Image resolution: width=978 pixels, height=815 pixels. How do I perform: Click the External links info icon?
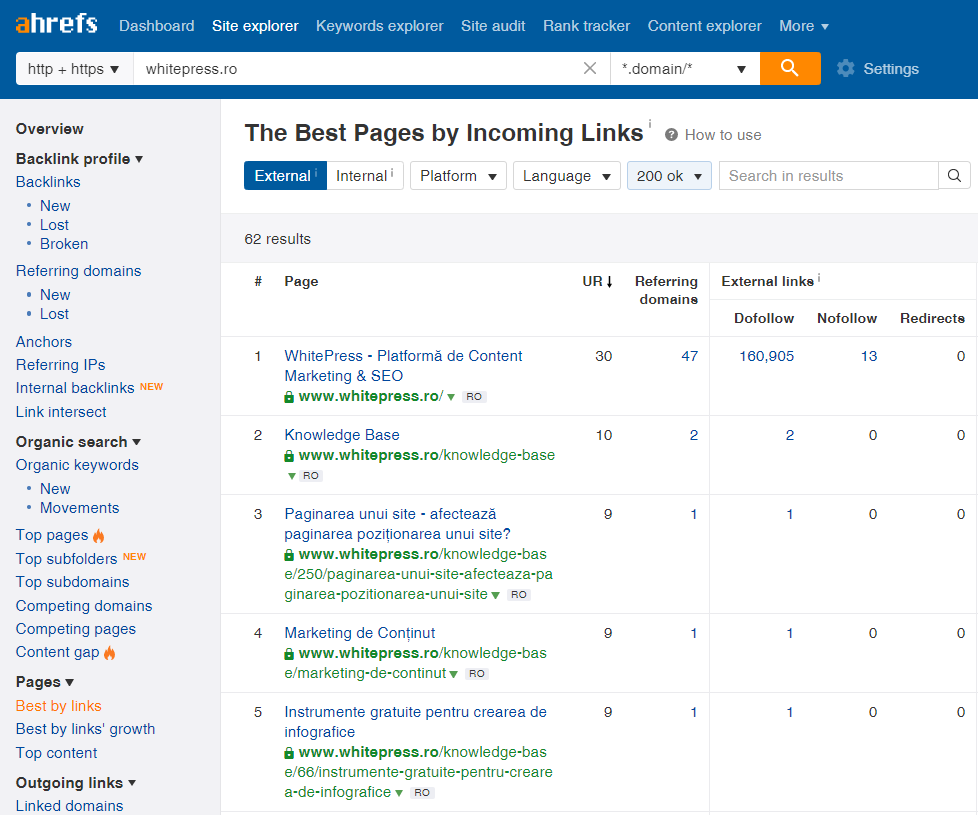(819, 278)
